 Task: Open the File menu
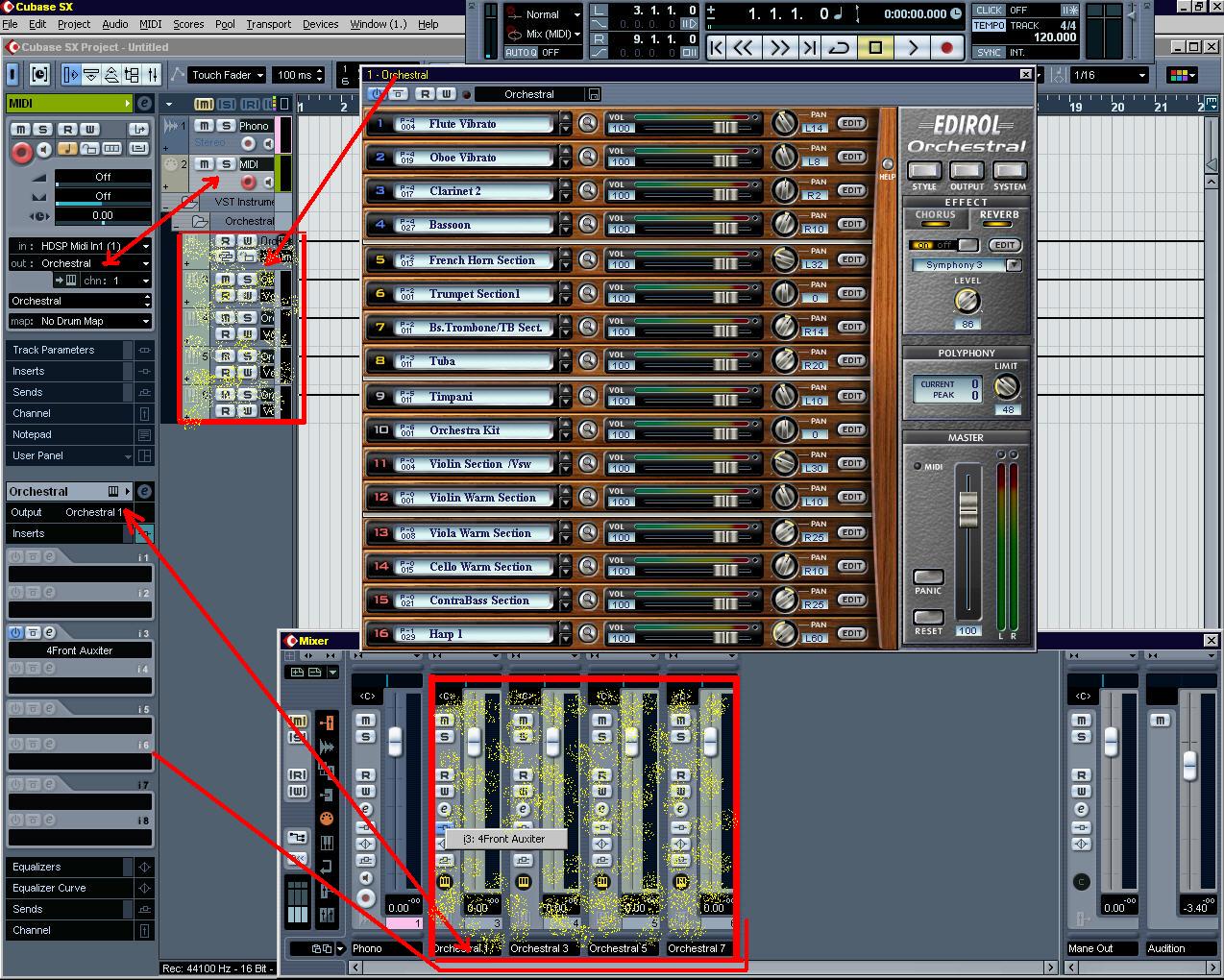point(10,24)
